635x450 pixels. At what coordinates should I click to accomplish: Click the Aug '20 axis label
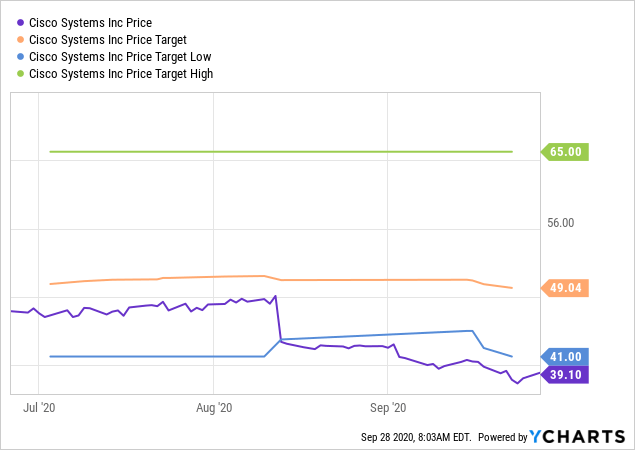(214, 408)
